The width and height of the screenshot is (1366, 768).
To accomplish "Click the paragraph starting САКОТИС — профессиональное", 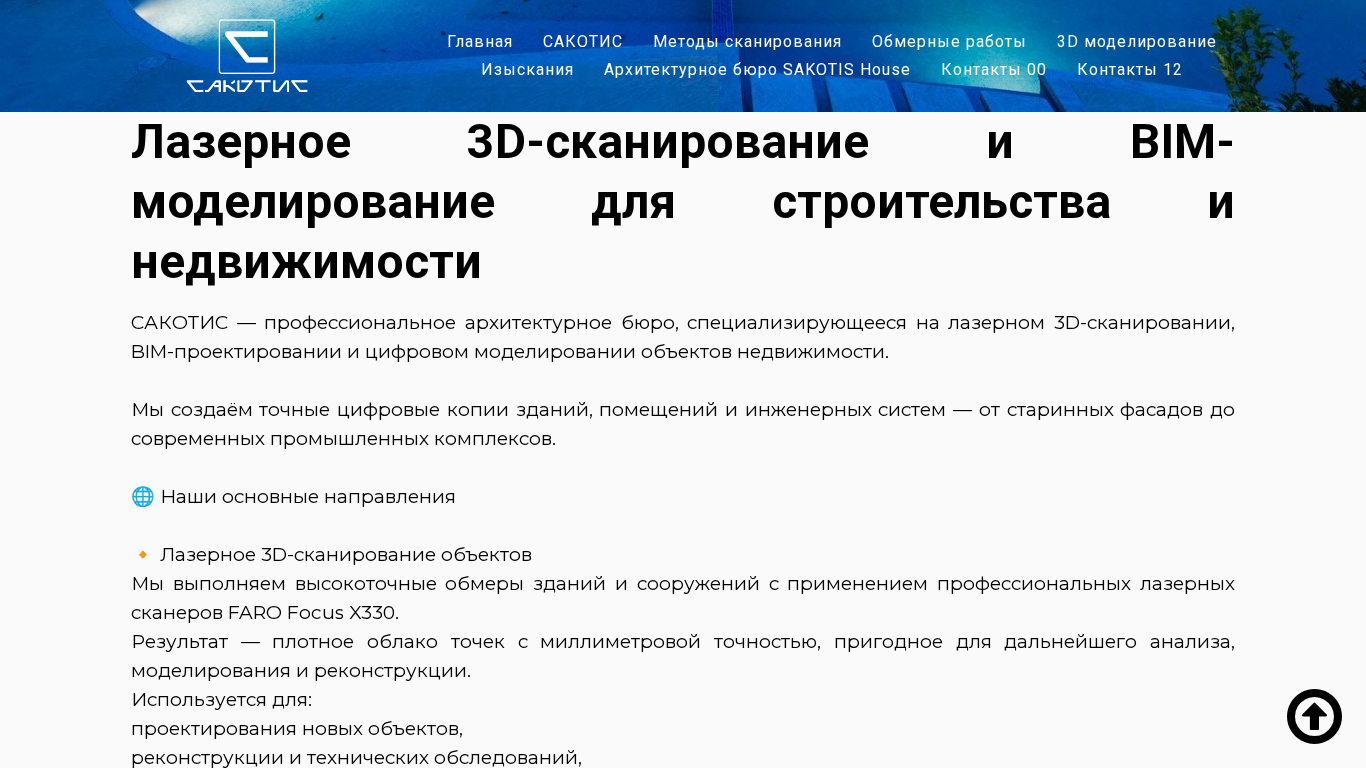I will (683, 337).
